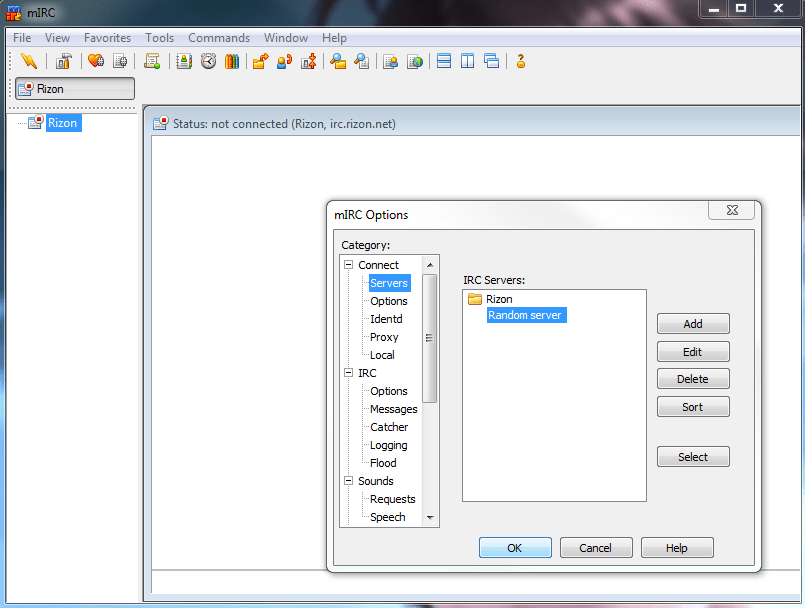Click the Timer clock toolbar icon
This screenshot has width=805, height=608.
[208, 61]
